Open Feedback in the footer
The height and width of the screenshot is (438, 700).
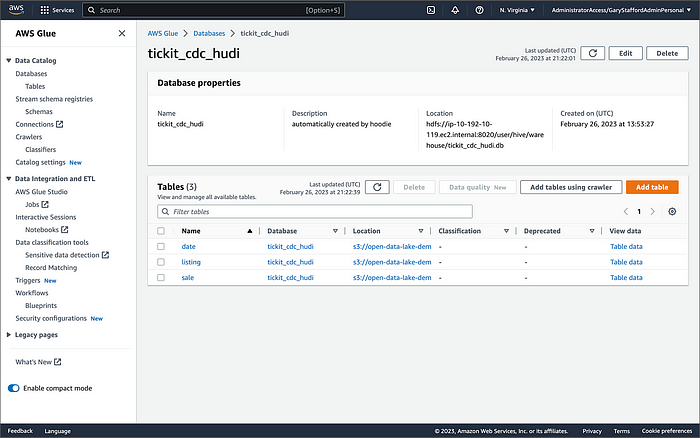click(x=20, y=431)
